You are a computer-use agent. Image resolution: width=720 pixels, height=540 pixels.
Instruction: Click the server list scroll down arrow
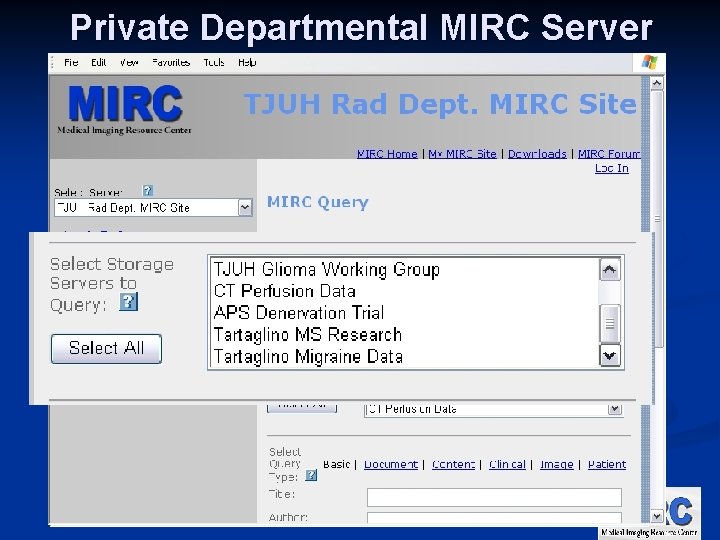pyautogui.click(x=610, y=356)
